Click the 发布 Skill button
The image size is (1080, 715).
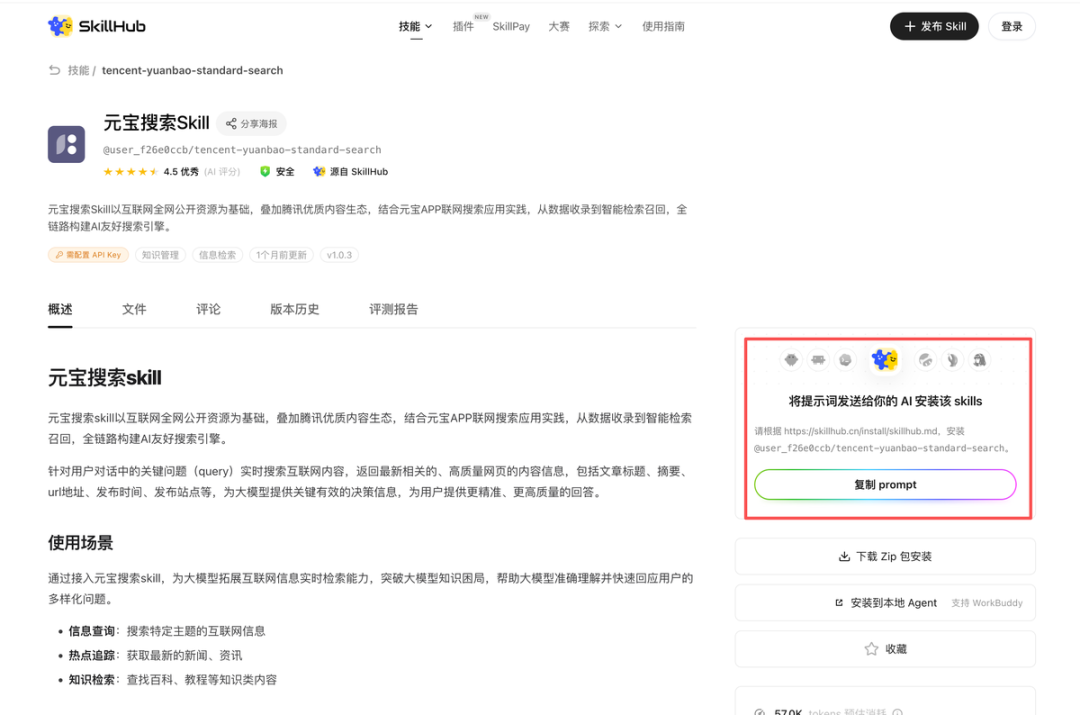click(934, 26)
